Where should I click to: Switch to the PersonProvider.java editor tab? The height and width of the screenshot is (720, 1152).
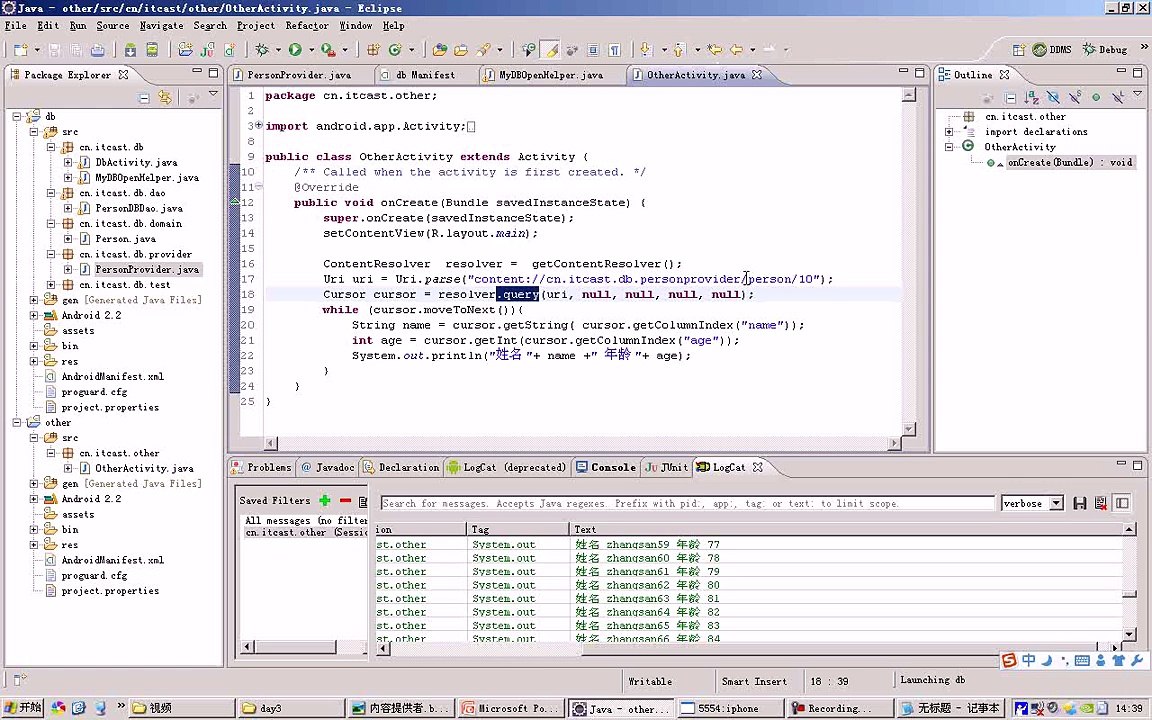299,75
